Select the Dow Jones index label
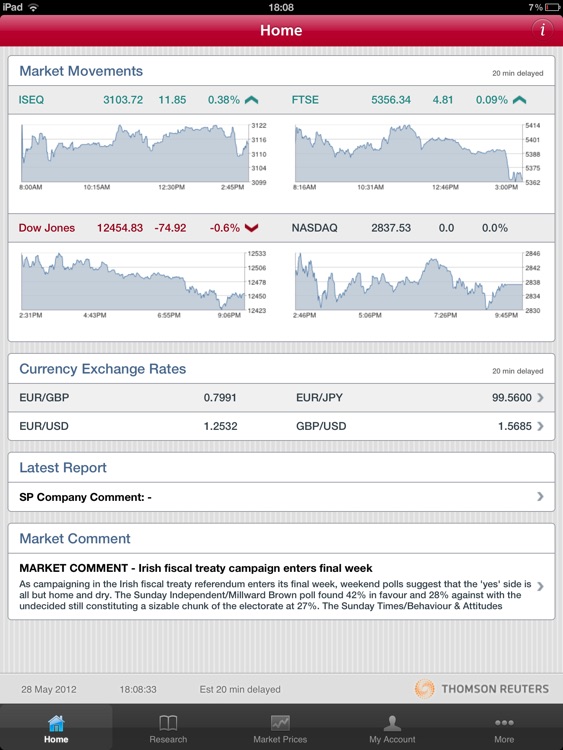This screenshot has width=563, height=750. coord(46,228)
